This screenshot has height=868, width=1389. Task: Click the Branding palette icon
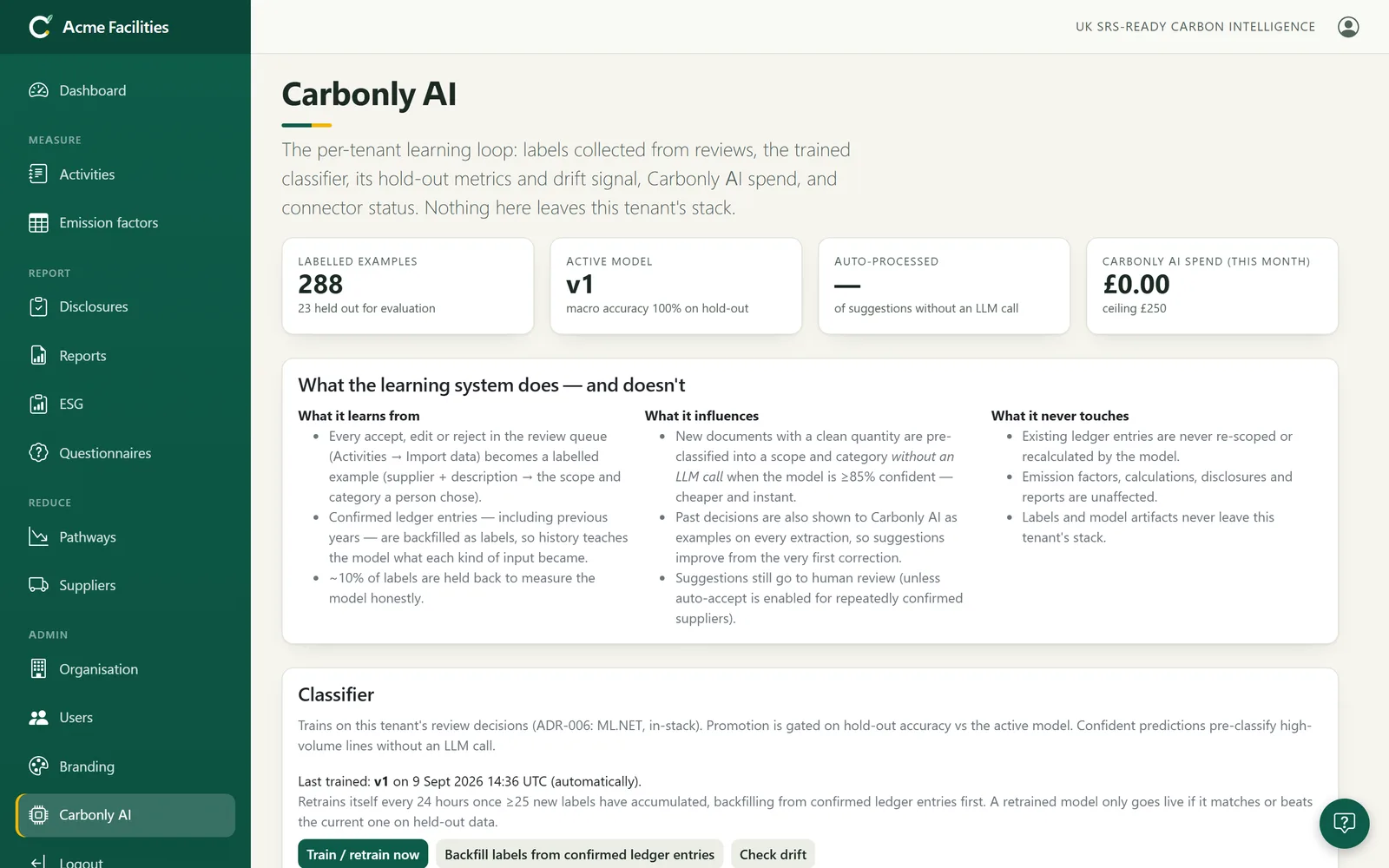pos(38,766)
